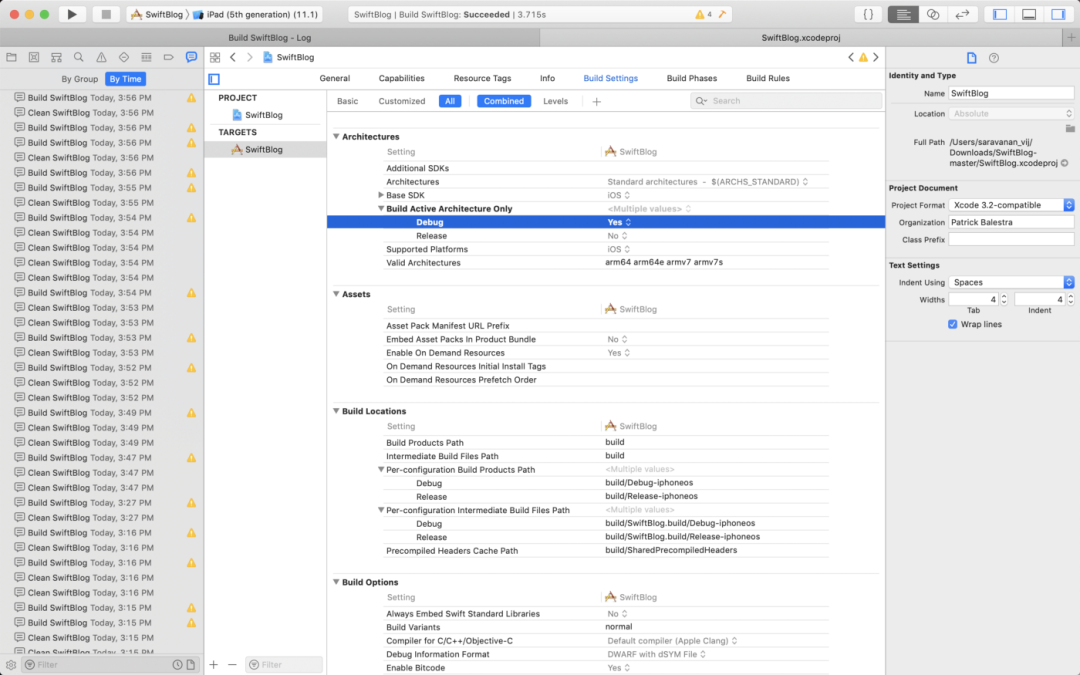This screenshot has width=1080, height=675.
Task: Open the File inspector icon
Action: coord(971,58)
